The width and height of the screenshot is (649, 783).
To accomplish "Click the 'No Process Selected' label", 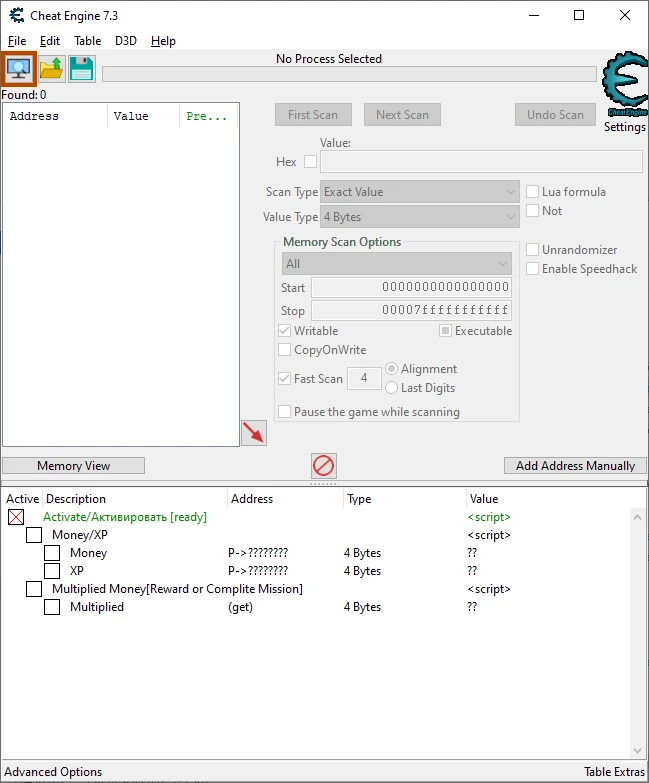I will coord(329,59).
